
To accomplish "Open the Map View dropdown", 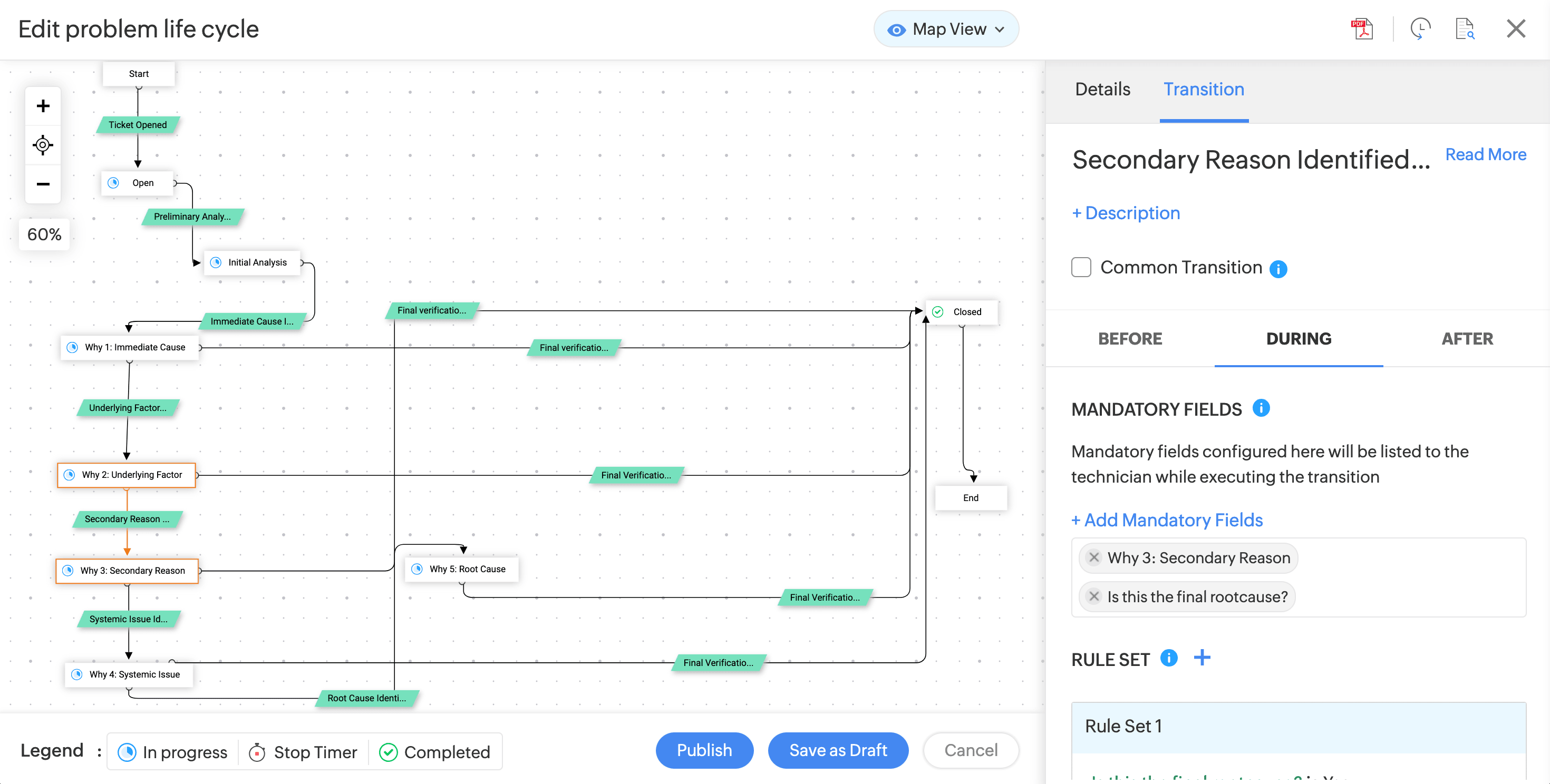I will (x=946, y=28).
